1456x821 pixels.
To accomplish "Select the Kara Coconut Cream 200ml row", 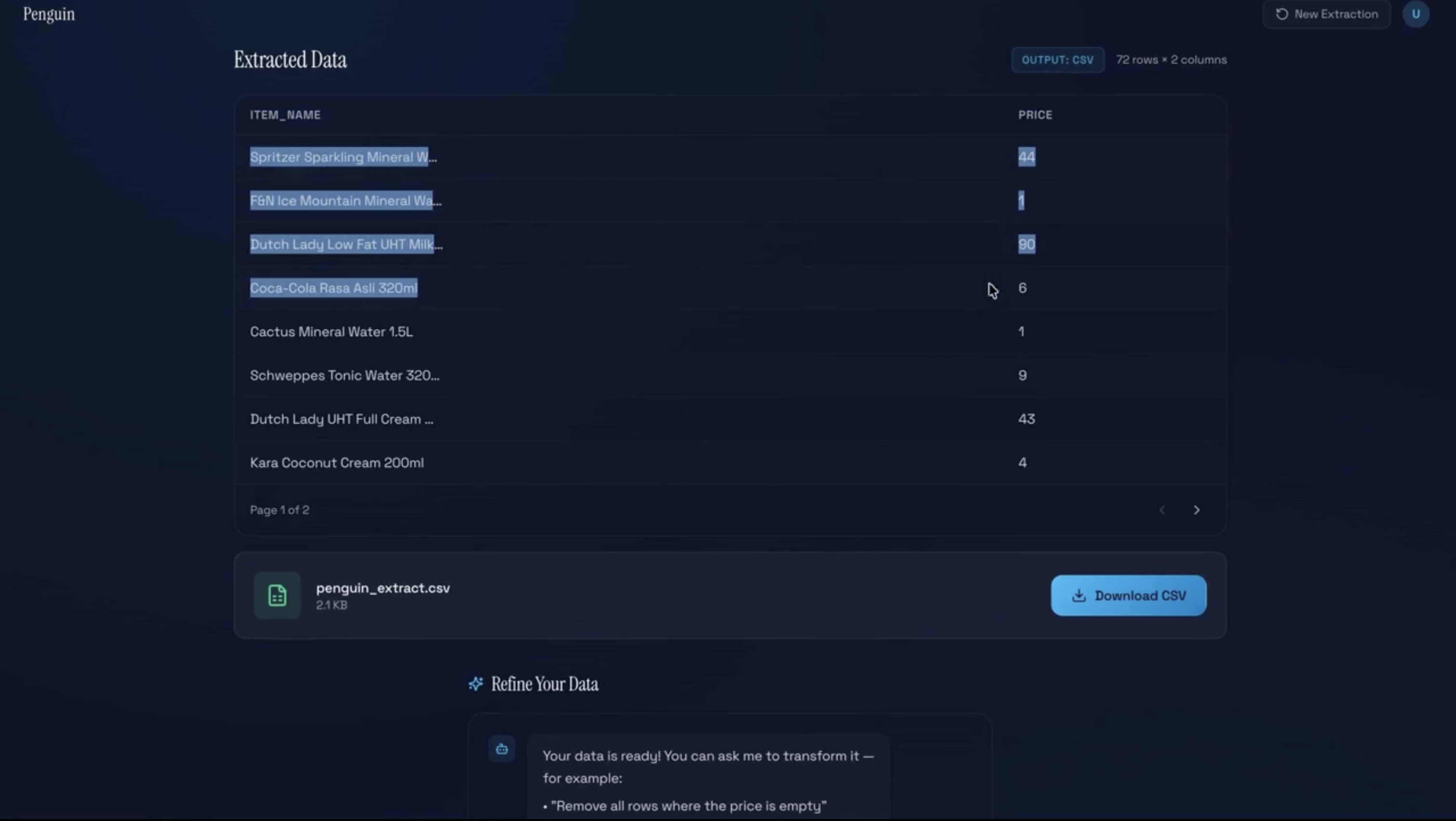I will 336,463.
